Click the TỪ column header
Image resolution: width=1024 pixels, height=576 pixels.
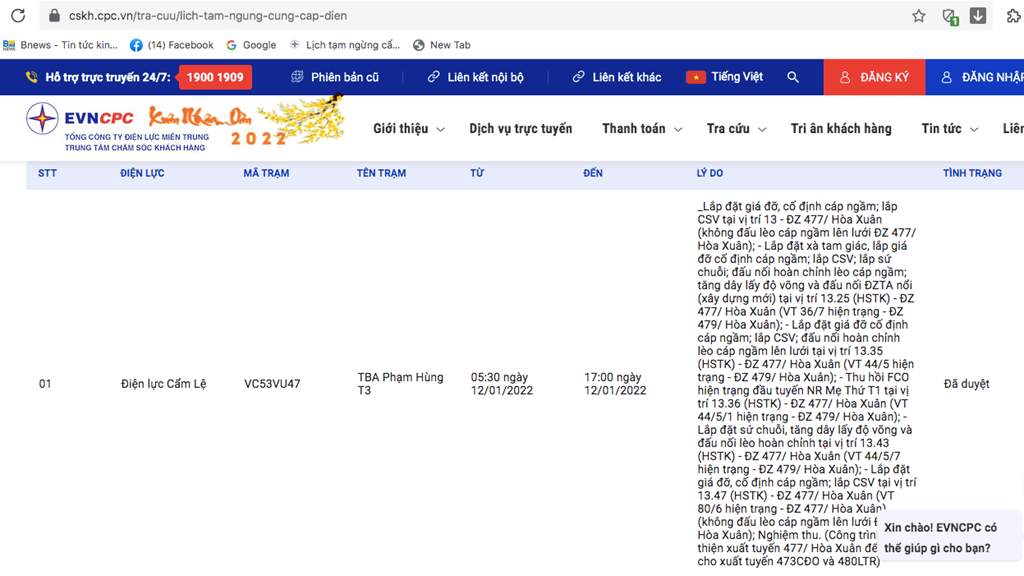477,173
